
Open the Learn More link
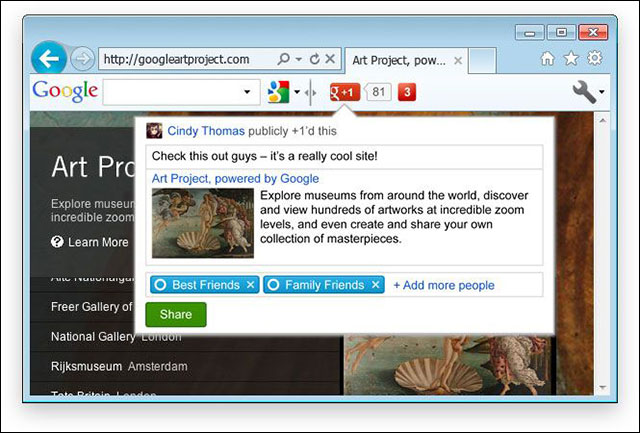(x=98, y=242)
